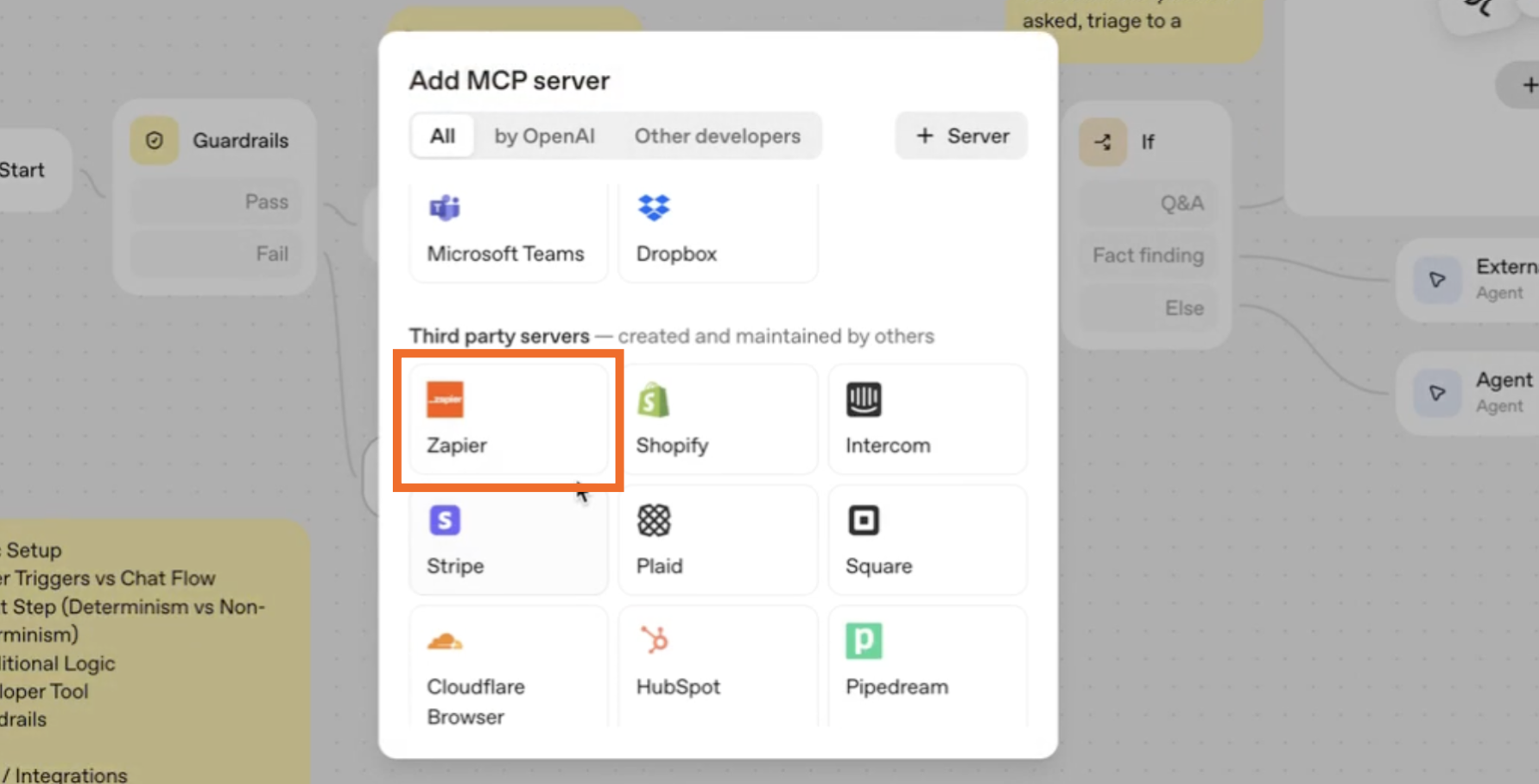Add the Plaid MCP server card
This screenshot has width=1539, height=784.
pos(718,540)
